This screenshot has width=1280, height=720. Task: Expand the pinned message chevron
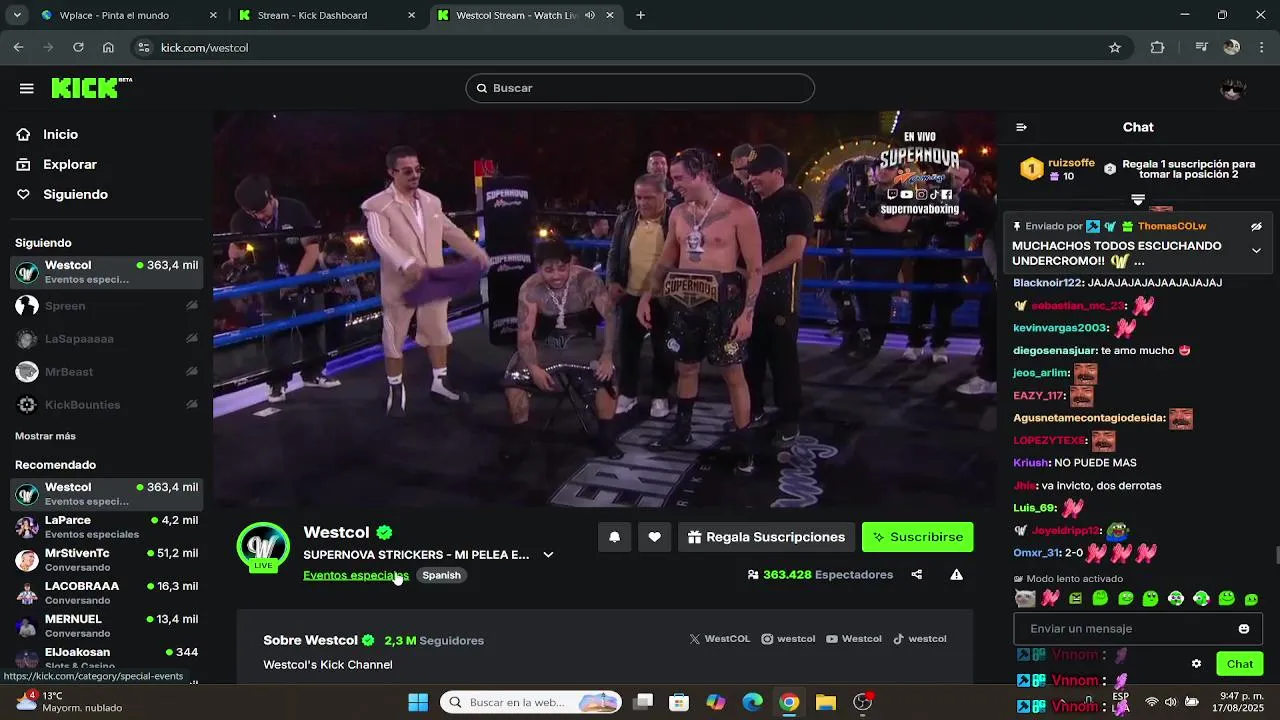(1256, 251)
